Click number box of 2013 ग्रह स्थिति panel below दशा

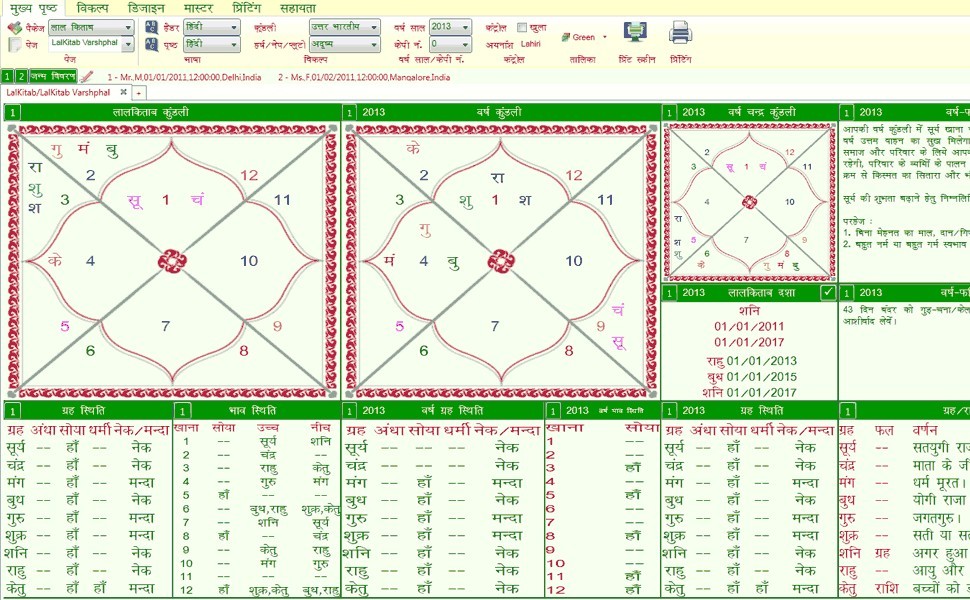(x=669, y=411)
